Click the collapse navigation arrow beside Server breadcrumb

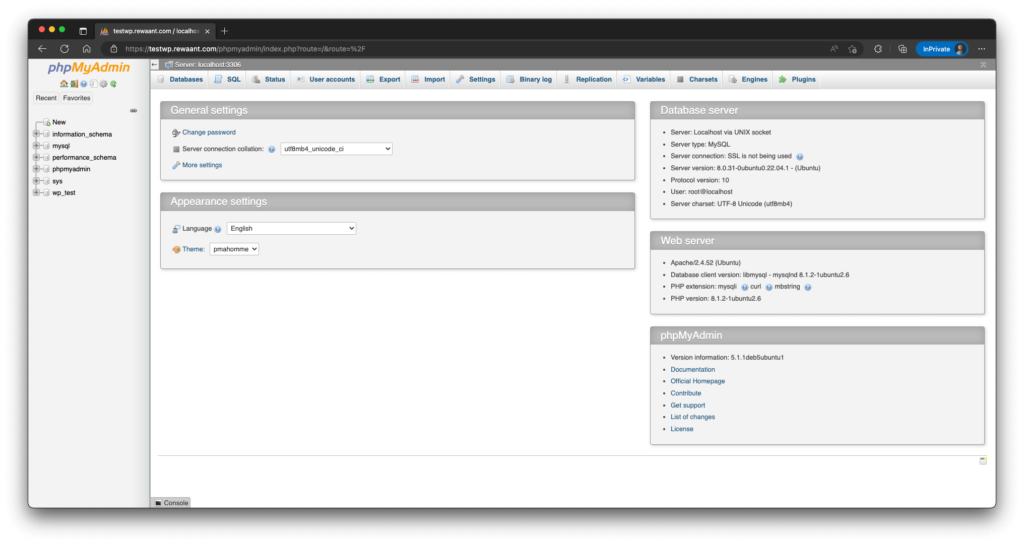pyautogui.click(x=155, y=65)
